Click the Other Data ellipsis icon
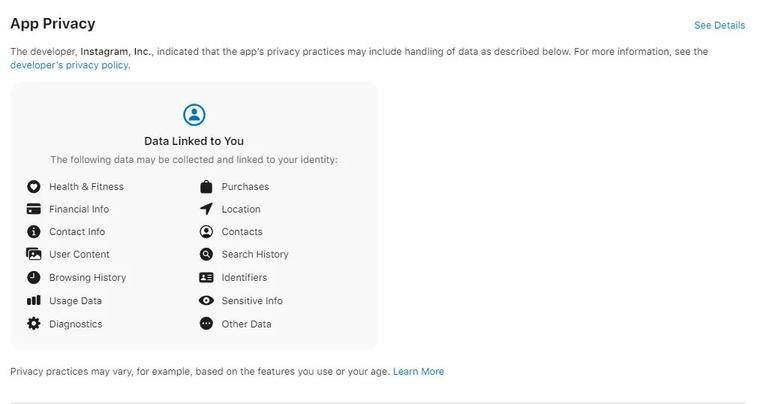Image resolution: width=760 pixels, height=404 pixels. (206, 324)
